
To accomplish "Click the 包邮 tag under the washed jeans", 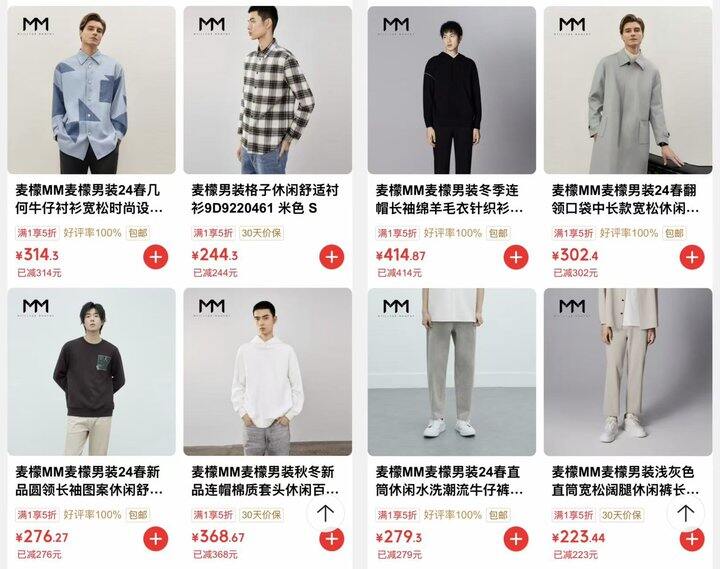I will [498, 515].
